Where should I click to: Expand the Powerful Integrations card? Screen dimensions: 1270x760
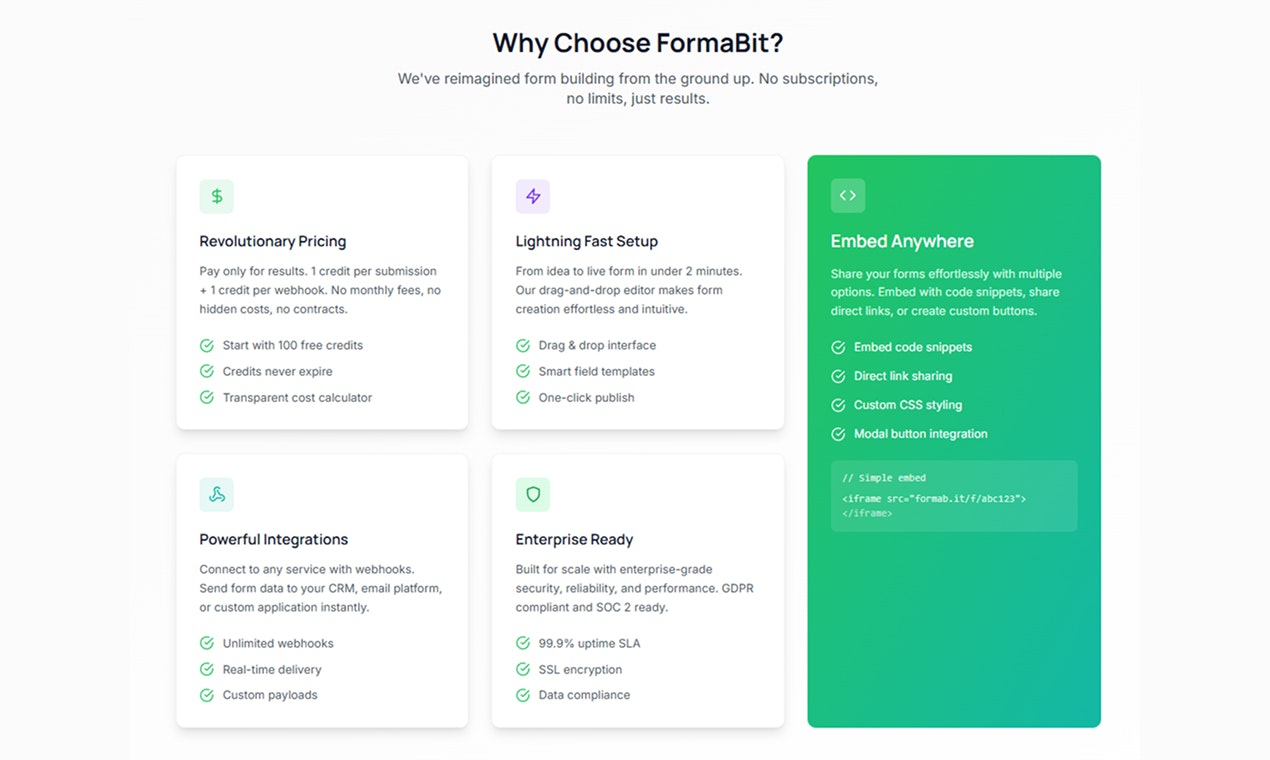click(x=322, y=590)
